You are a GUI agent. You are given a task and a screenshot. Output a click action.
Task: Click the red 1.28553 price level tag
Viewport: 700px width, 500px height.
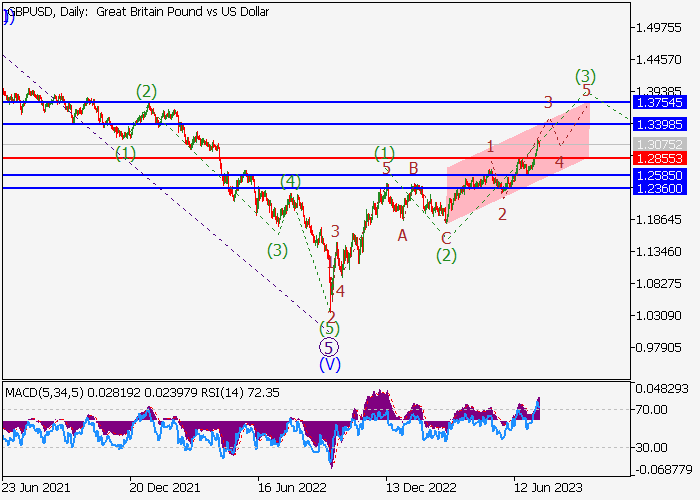click(660, 158)
